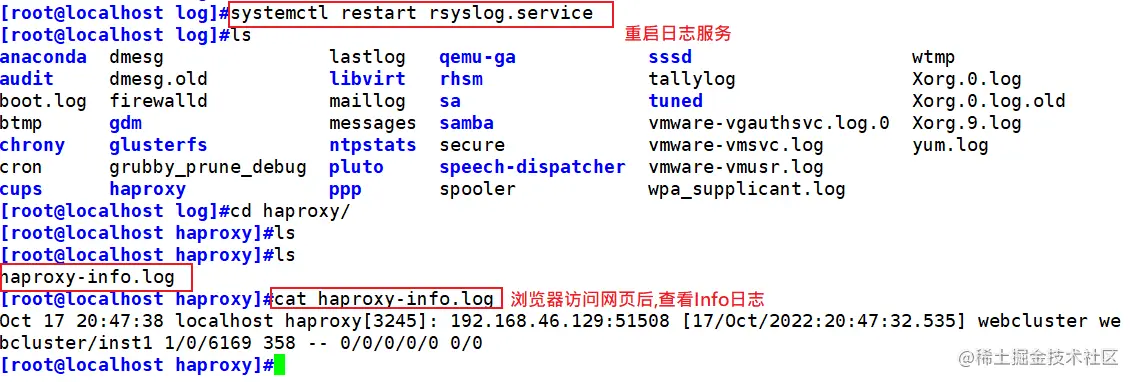The width and height of the screenshot is (1133, 382).
Task: Click the 'haproxy[3245]:' process tag in log
Action: click(362, 321)
